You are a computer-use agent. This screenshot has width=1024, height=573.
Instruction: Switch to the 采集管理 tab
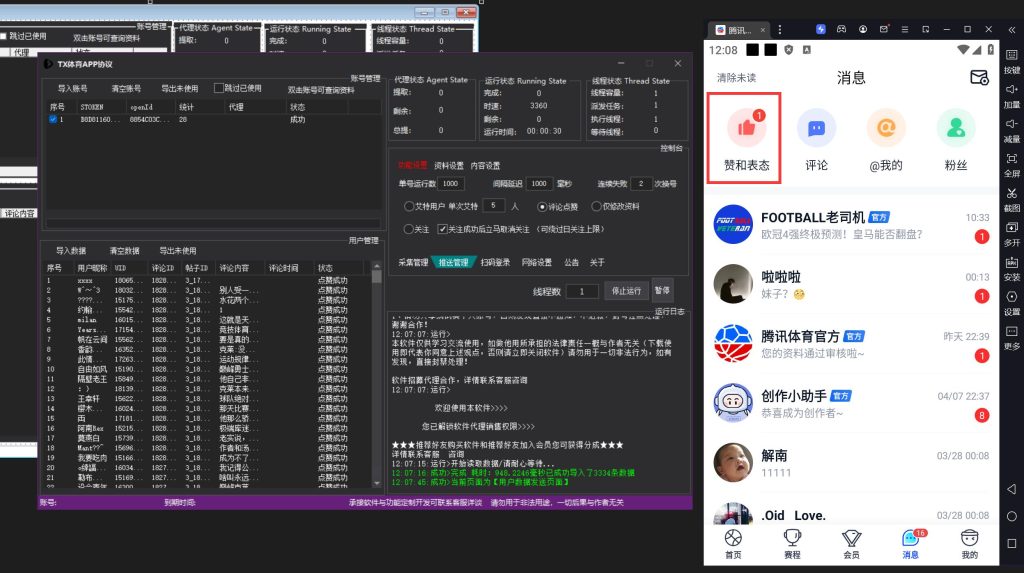(413, 262)
